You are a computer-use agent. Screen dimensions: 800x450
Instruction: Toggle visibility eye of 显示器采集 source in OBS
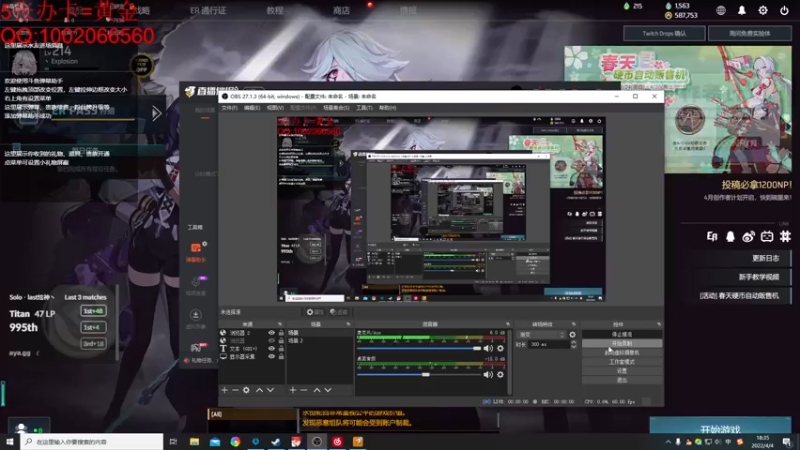click(x=271, y=357)
